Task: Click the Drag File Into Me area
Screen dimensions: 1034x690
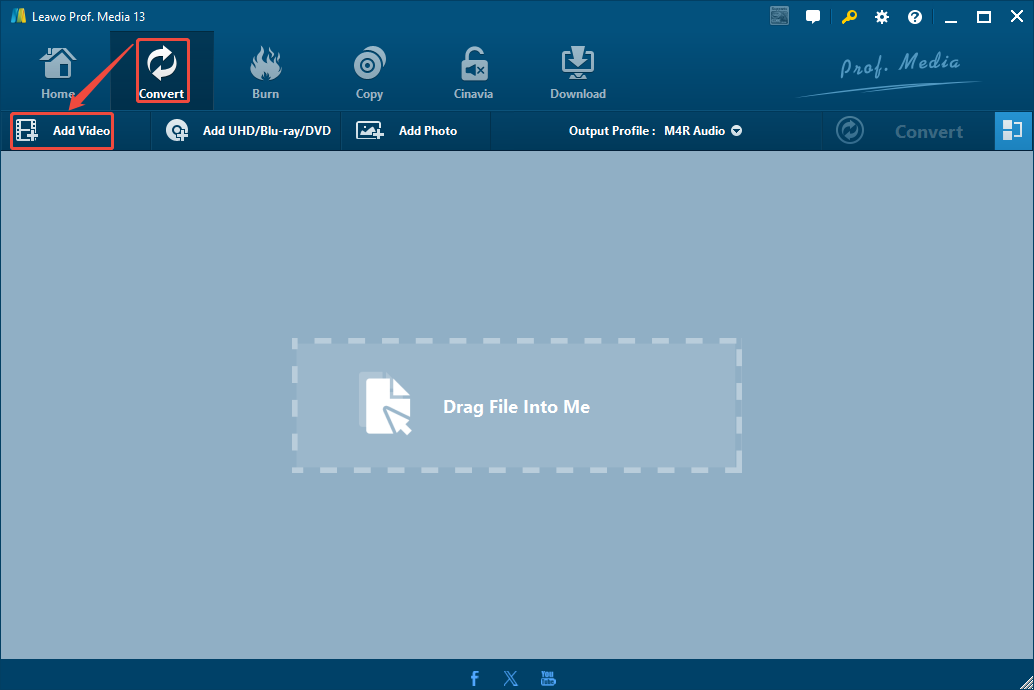Action: coord(516,406)
